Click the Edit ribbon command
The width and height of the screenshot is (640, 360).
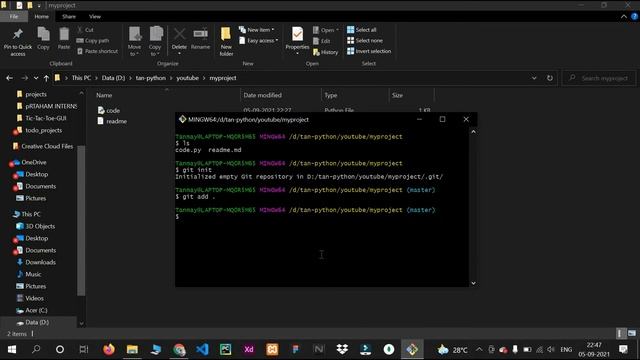click(322, 41)
